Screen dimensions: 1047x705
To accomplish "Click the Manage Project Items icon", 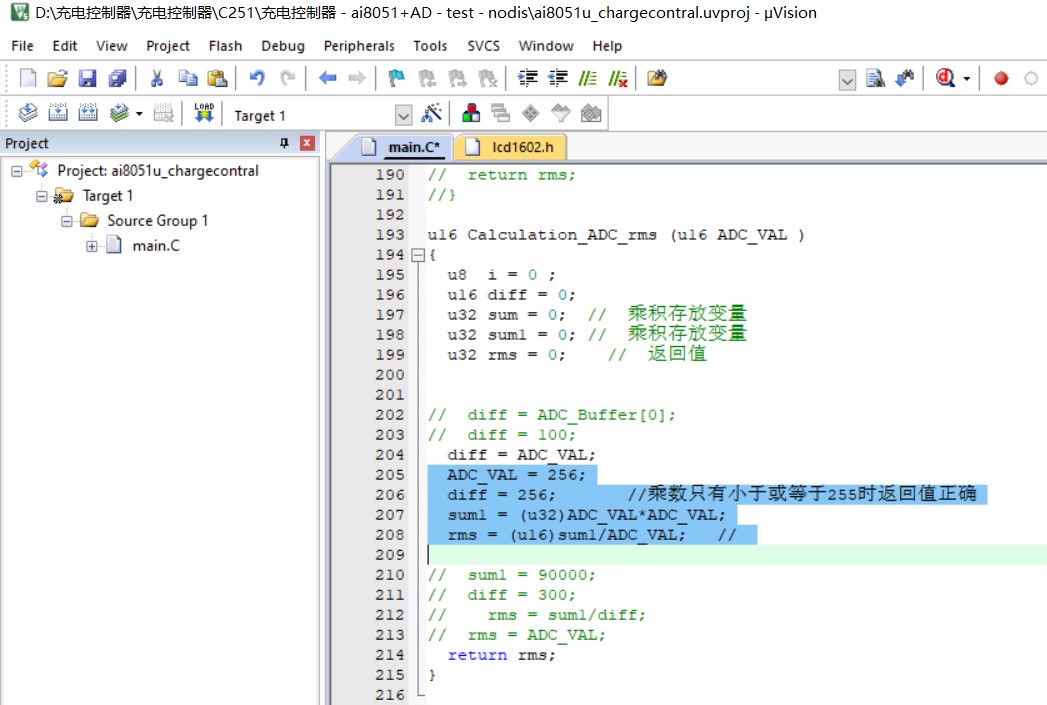I will (470, 114).
